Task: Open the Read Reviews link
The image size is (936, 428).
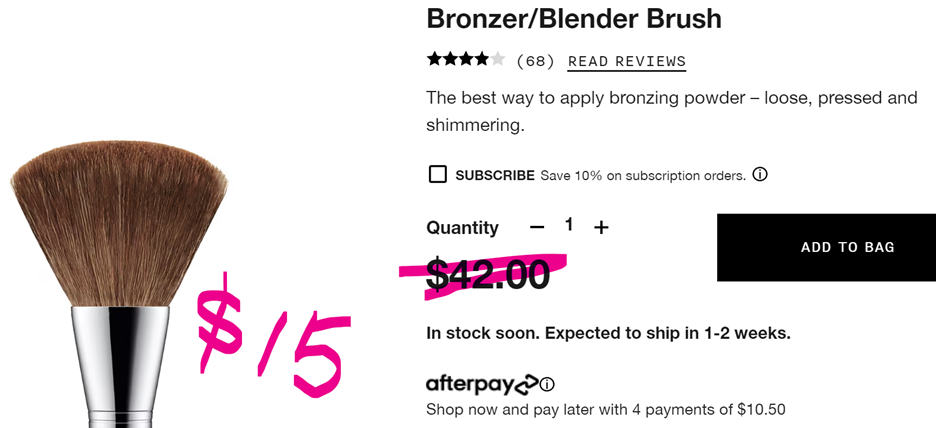Action: click(x=626, y=61)
